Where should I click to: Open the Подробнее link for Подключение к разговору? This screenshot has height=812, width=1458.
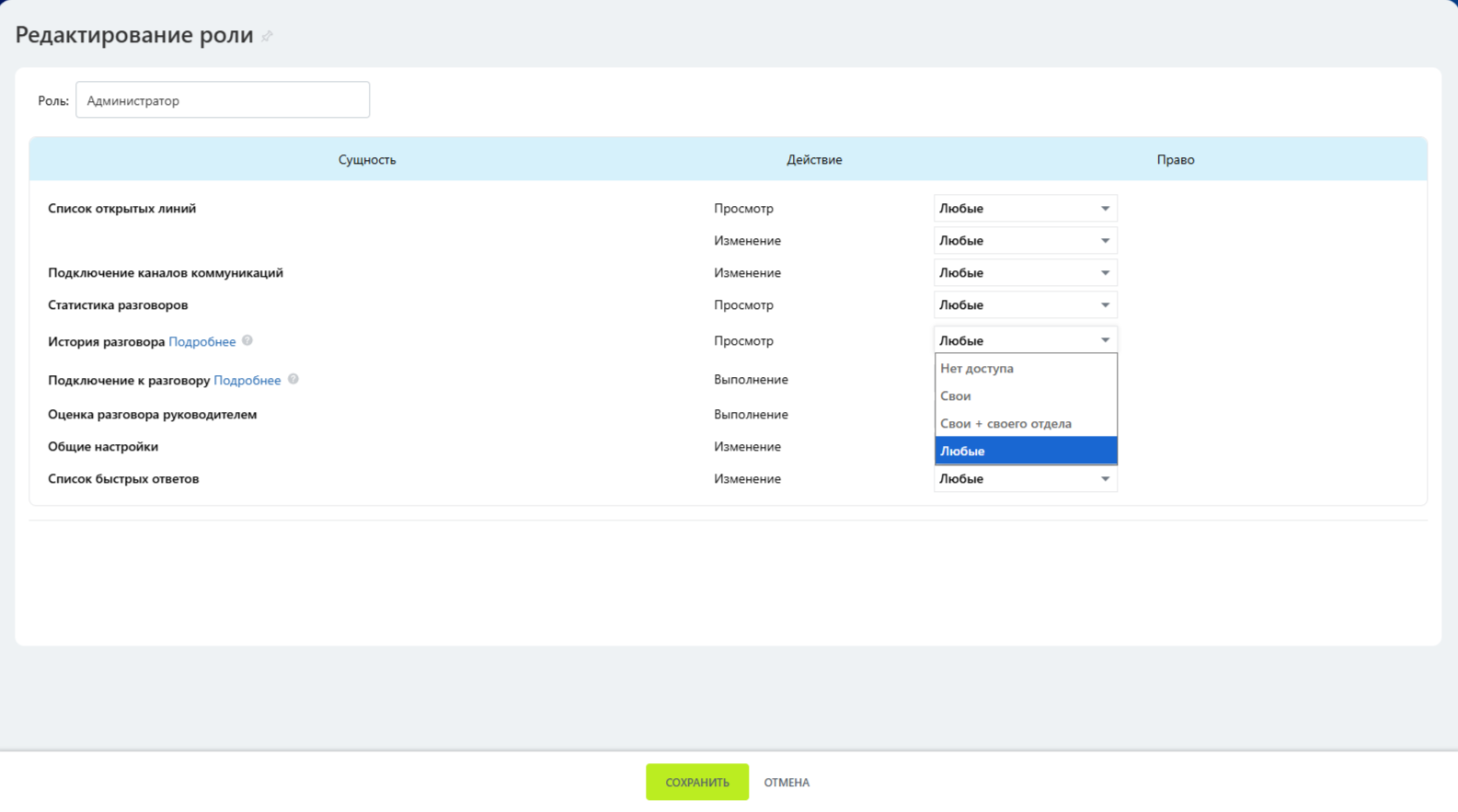pos(247,380)
